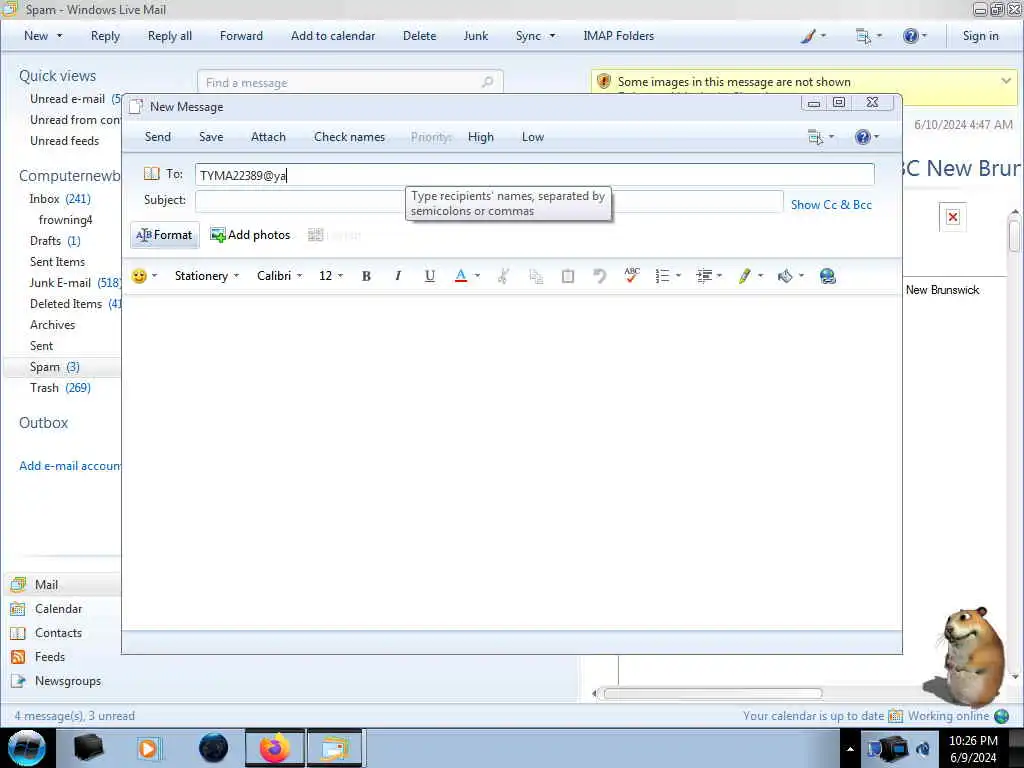Click into the Subject input field
This screenshot has width=1024, height=768.
pyautogui.click(x=489, y=201)
